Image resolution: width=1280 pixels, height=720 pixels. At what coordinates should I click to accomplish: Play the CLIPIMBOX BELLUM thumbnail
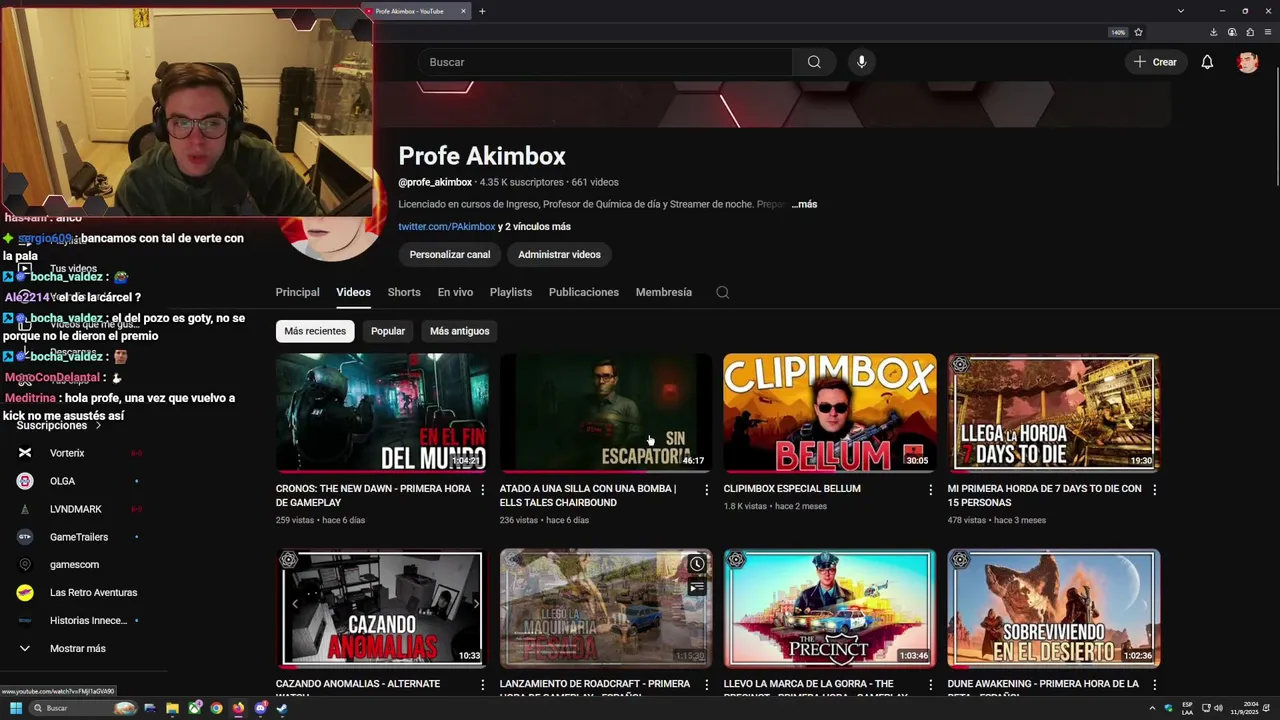click(x=830, y=412)
